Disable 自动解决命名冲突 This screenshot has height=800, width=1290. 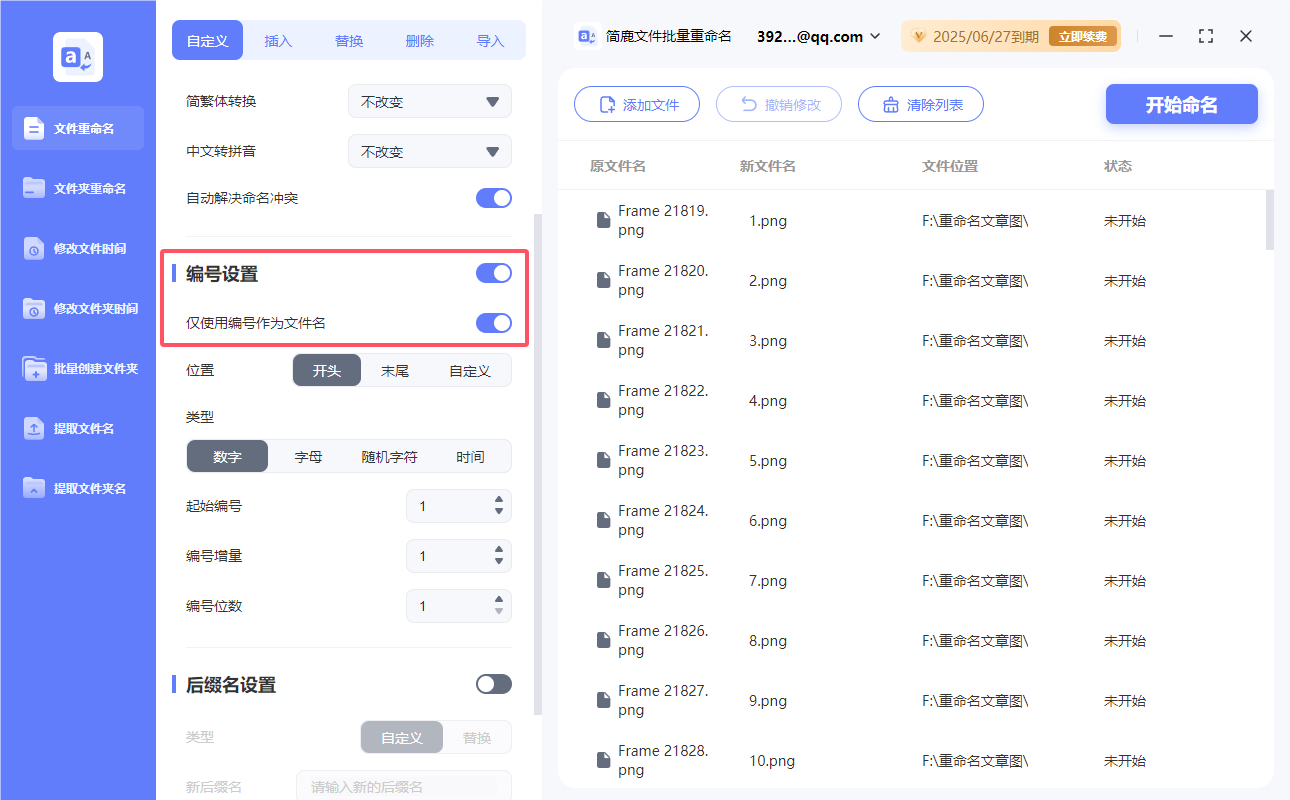(493, 198)
